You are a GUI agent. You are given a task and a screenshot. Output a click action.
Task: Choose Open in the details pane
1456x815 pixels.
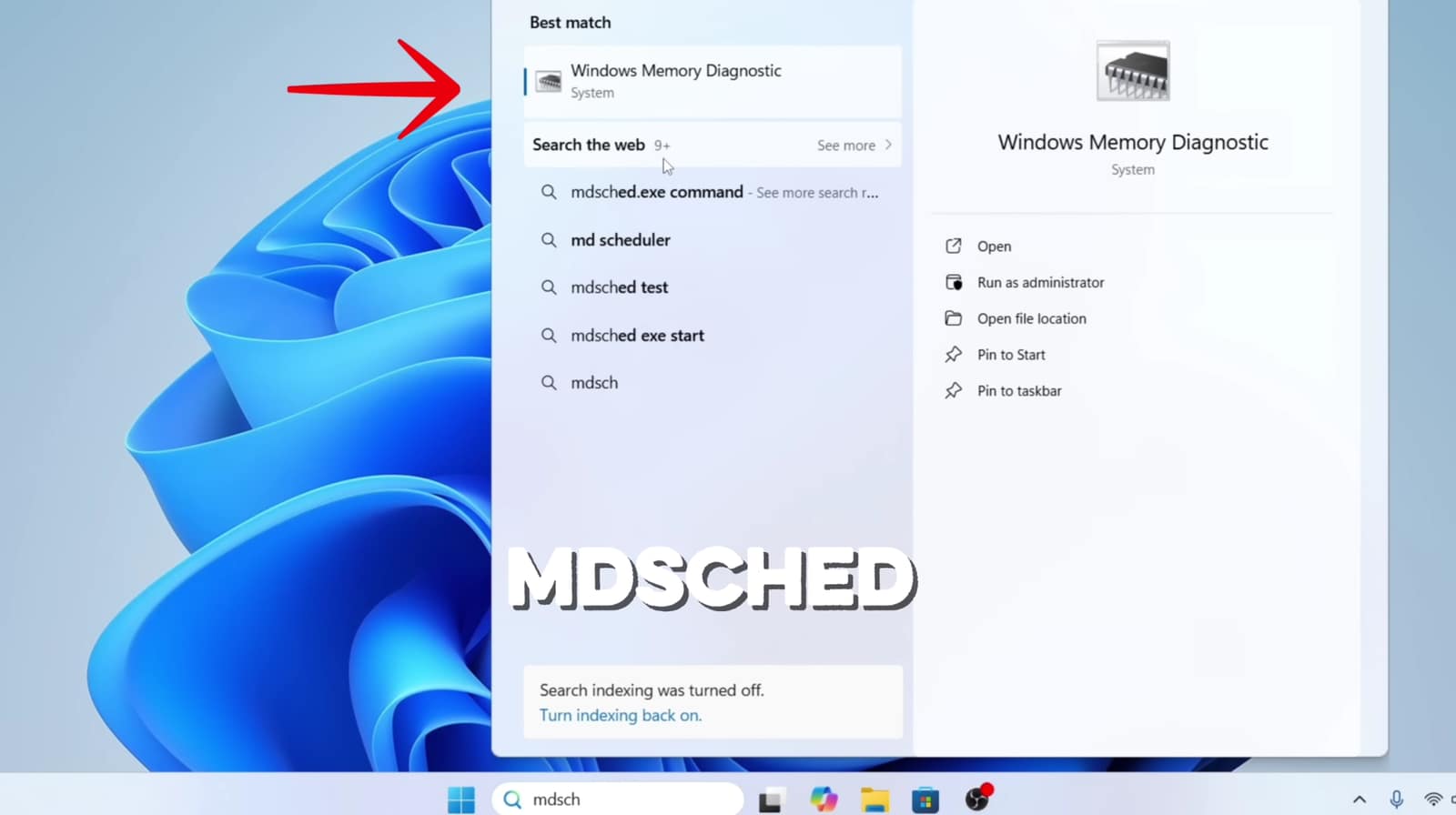994,247
